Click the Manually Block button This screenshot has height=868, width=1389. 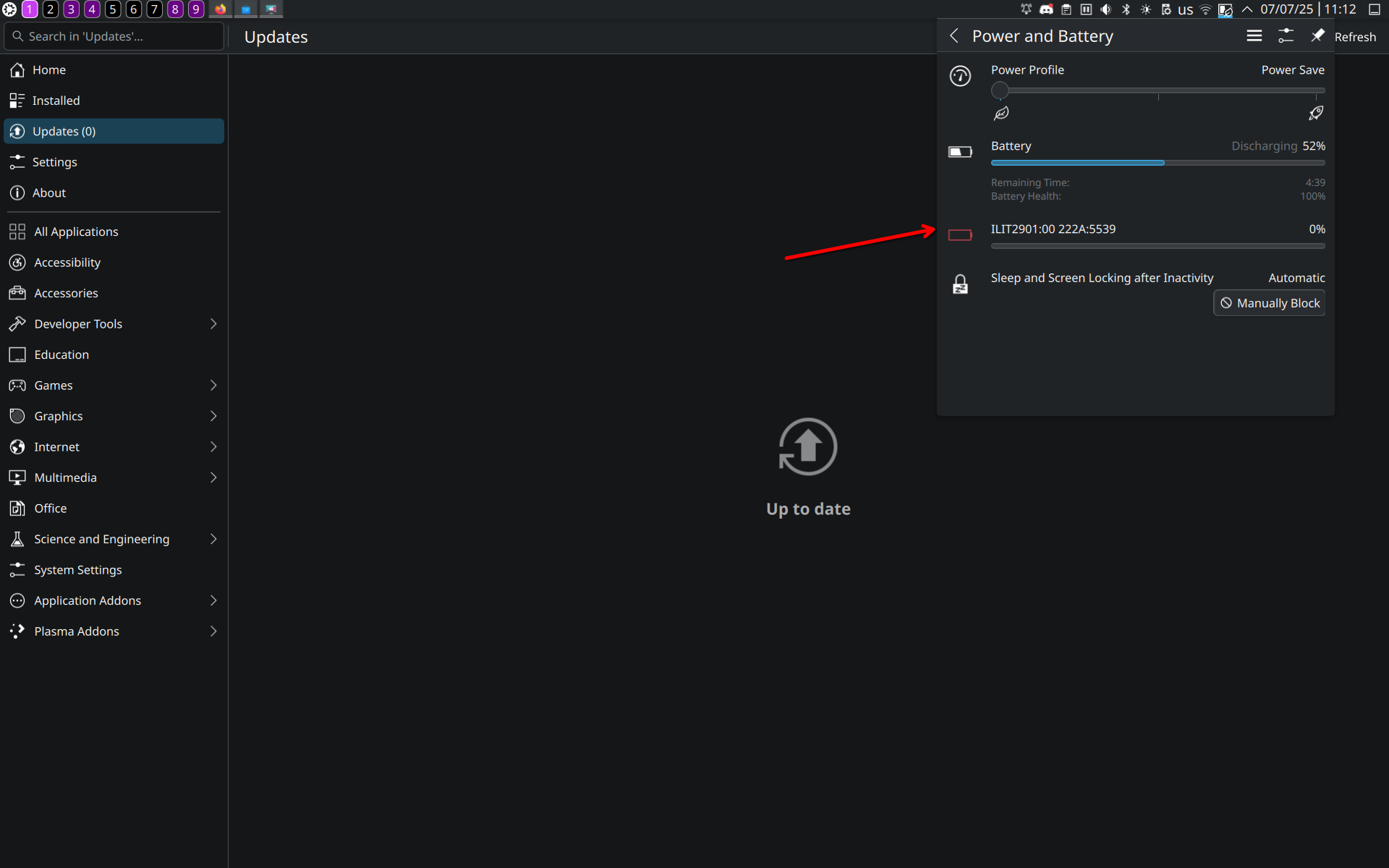coord(1270,303)
